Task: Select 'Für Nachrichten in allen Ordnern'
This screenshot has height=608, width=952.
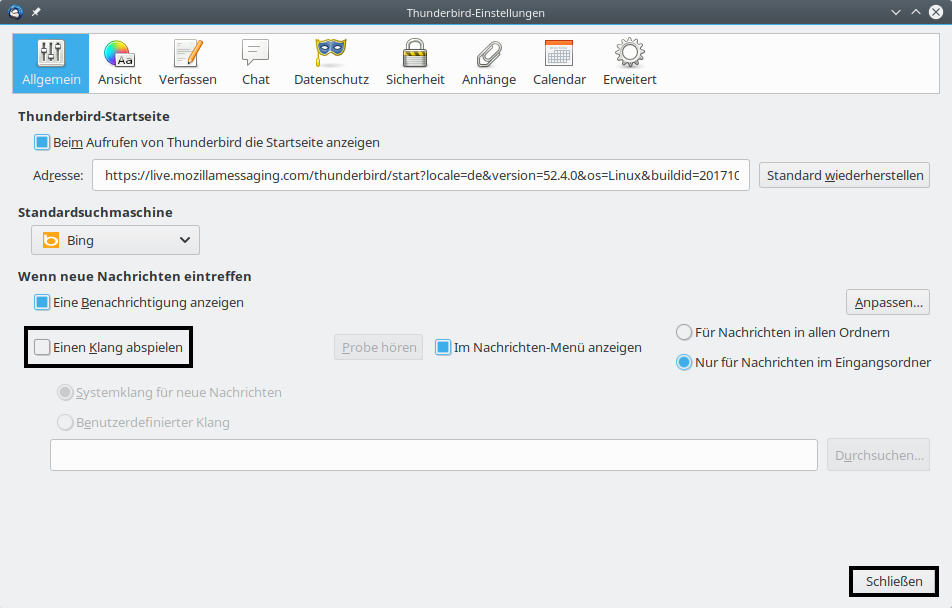Action: tap(684, 332)
